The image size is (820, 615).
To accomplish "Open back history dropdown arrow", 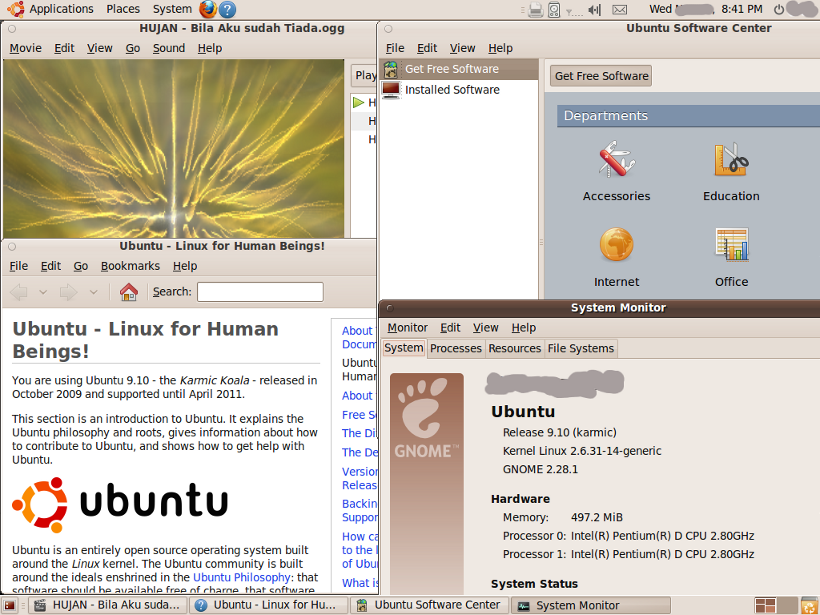I will tap(43, 292).
